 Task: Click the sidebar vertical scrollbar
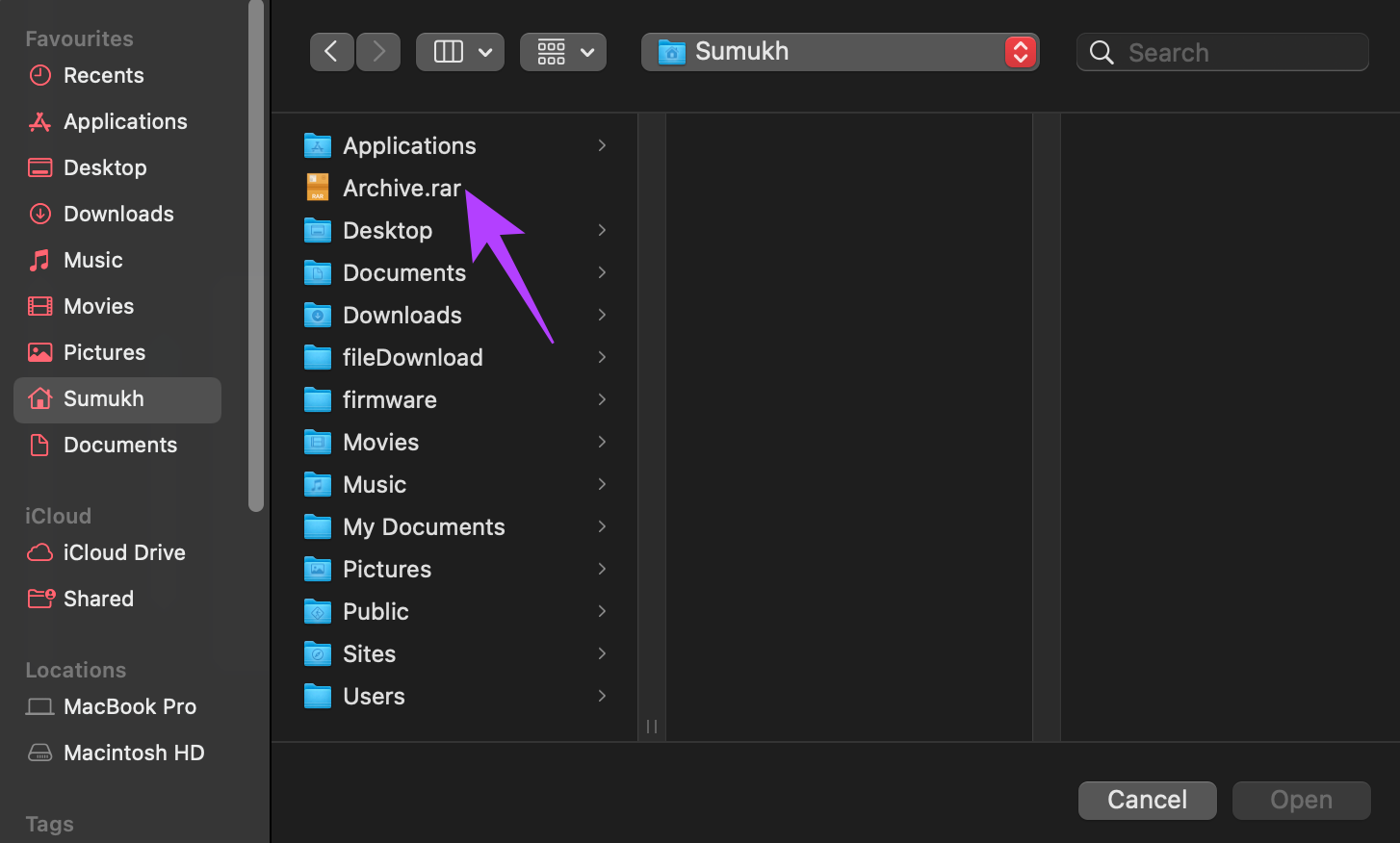256,255
